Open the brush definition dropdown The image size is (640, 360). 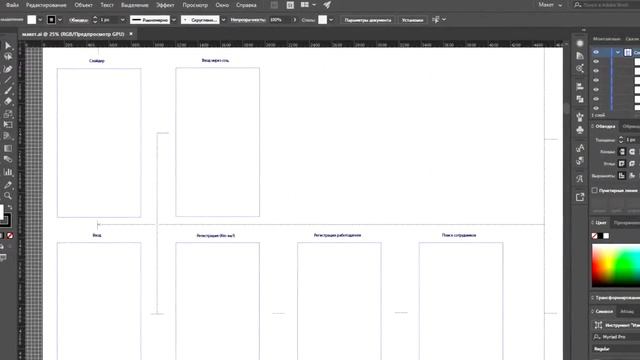[223, 20]
